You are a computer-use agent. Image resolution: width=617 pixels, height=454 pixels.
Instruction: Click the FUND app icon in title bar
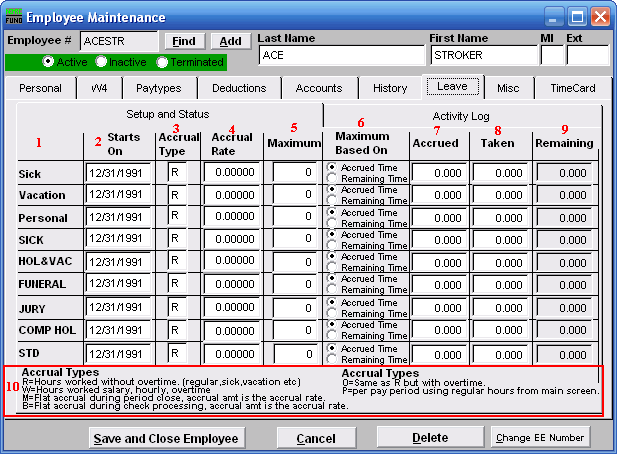pyautogui.click(x=14, y=17)
